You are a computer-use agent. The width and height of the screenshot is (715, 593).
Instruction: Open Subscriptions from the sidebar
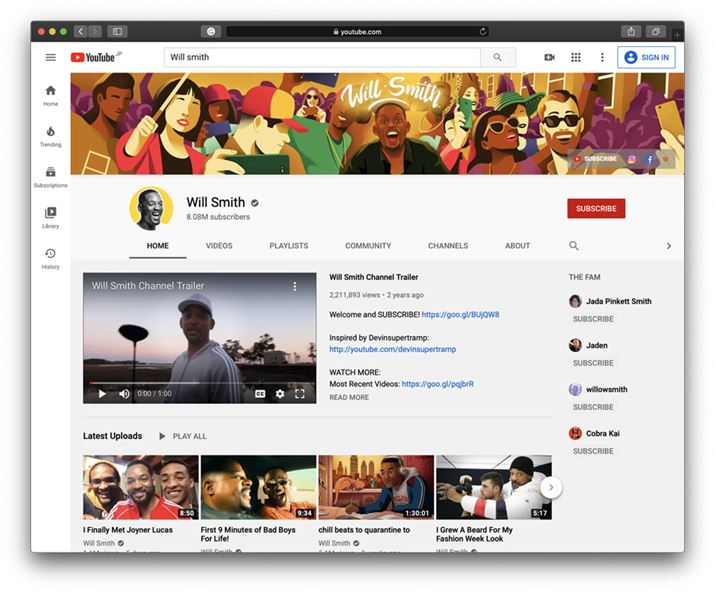pos(50,177)
